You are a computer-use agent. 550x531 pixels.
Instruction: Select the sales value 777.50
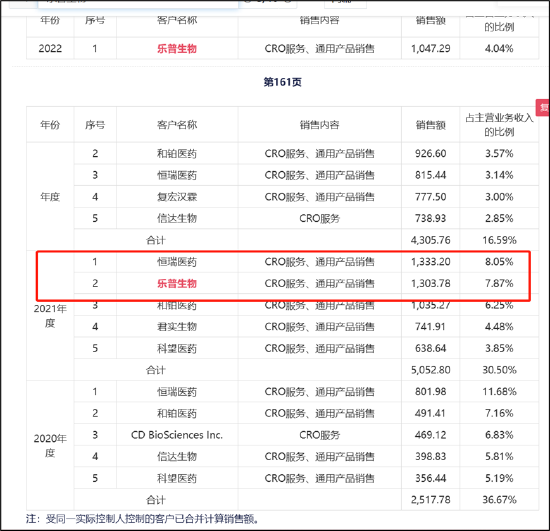pos(431,197)
